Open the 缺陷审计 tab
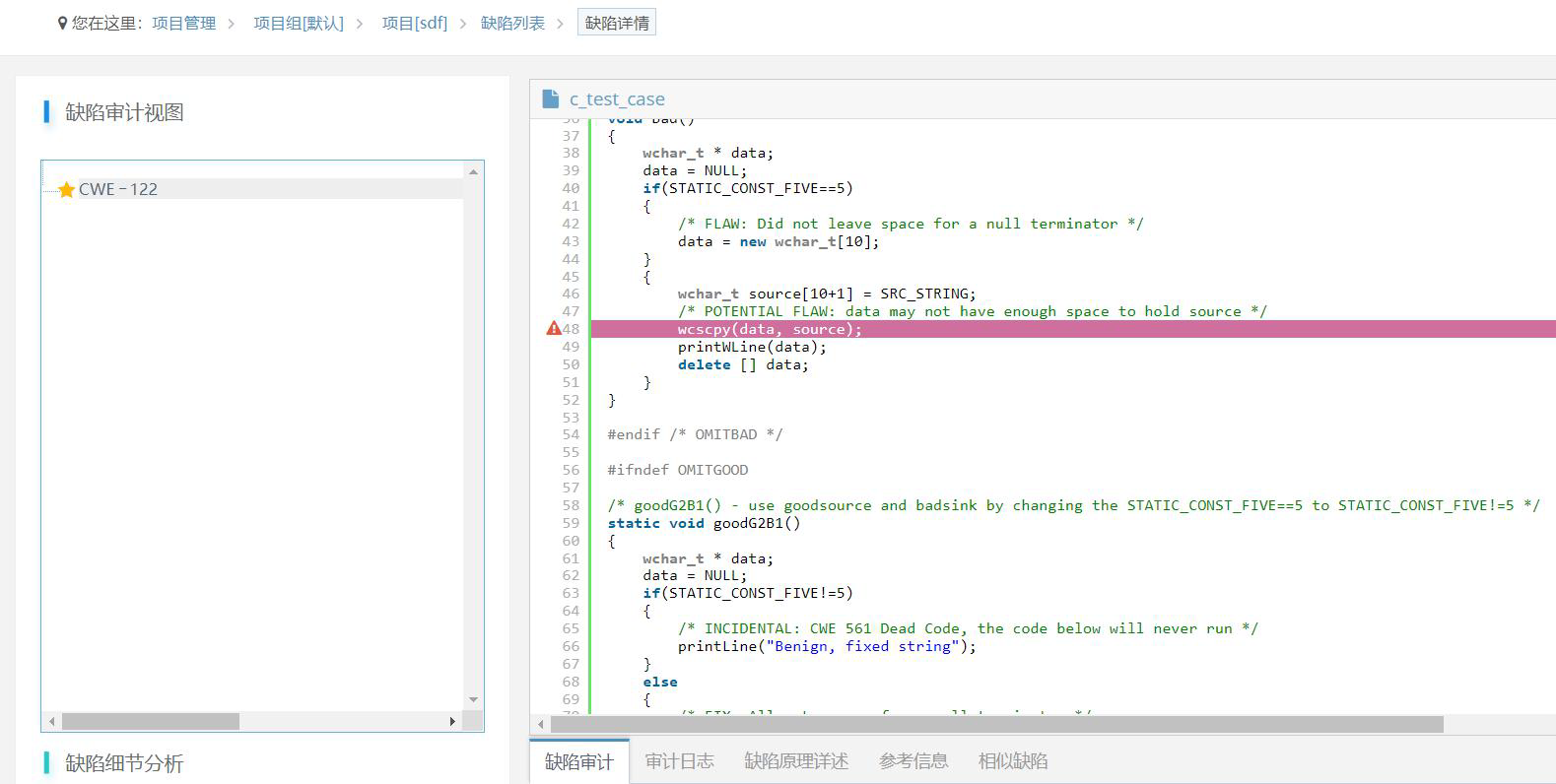The height and width of the screenshot is (784, 1556). pyautogui.click(x=578, y=761)
